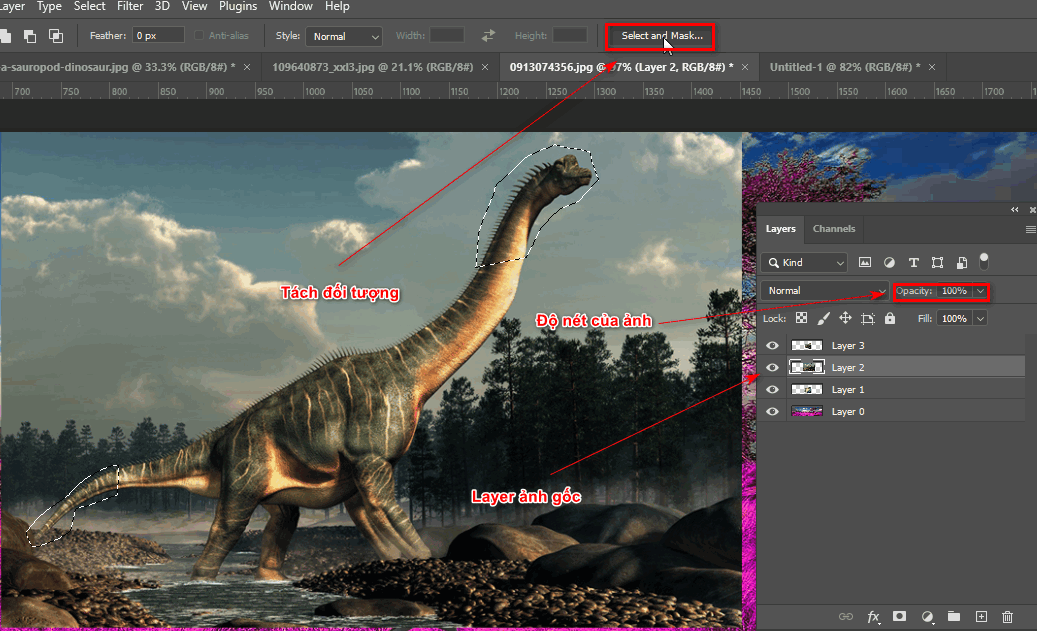Toggle visibility of Layer 0
Image resolution: width=1037 pixels, height=631 pixels.
(x=771, y=411)
